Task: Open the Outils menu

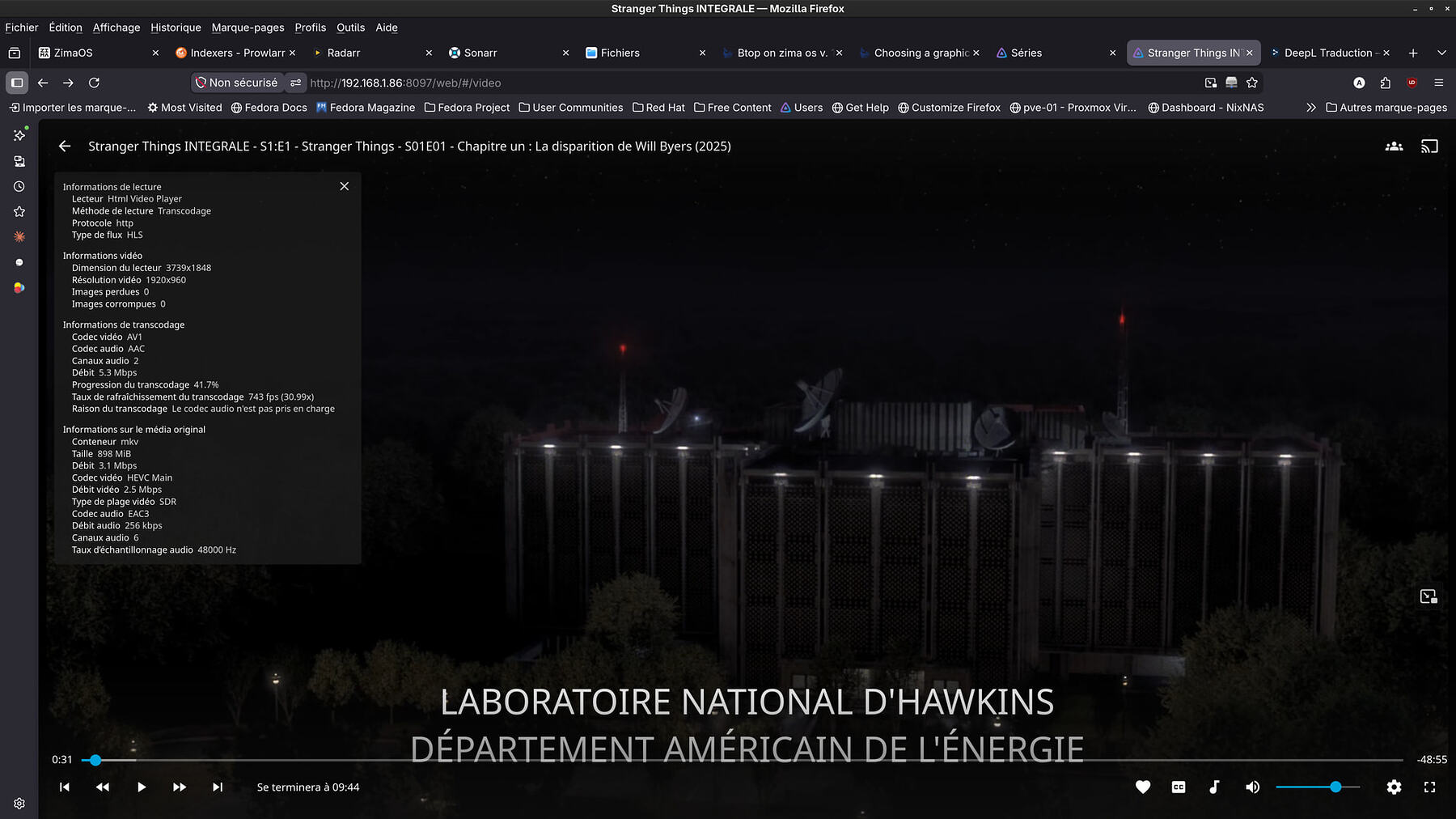Action: click(350, 28)
